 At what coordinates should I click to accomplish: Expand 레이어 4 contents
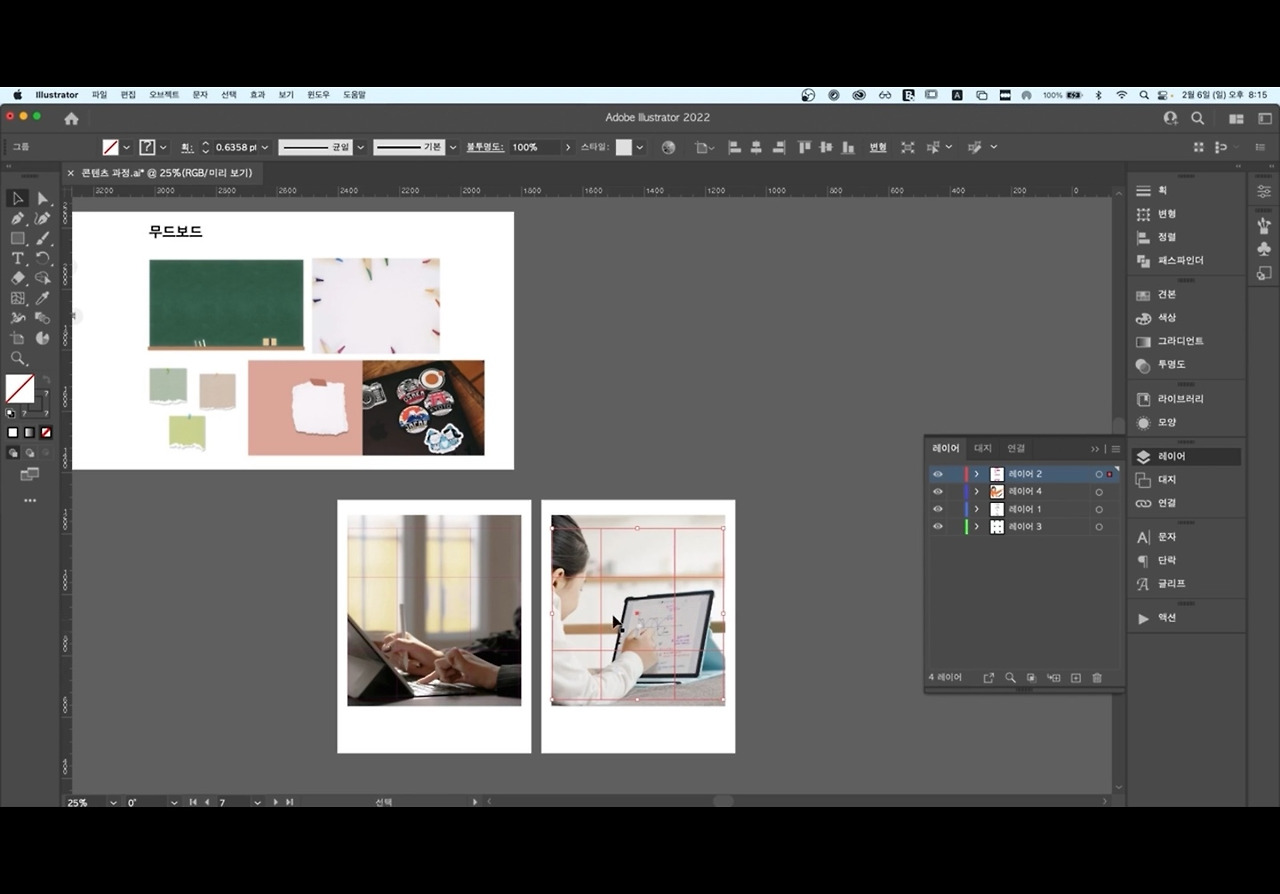977,492
